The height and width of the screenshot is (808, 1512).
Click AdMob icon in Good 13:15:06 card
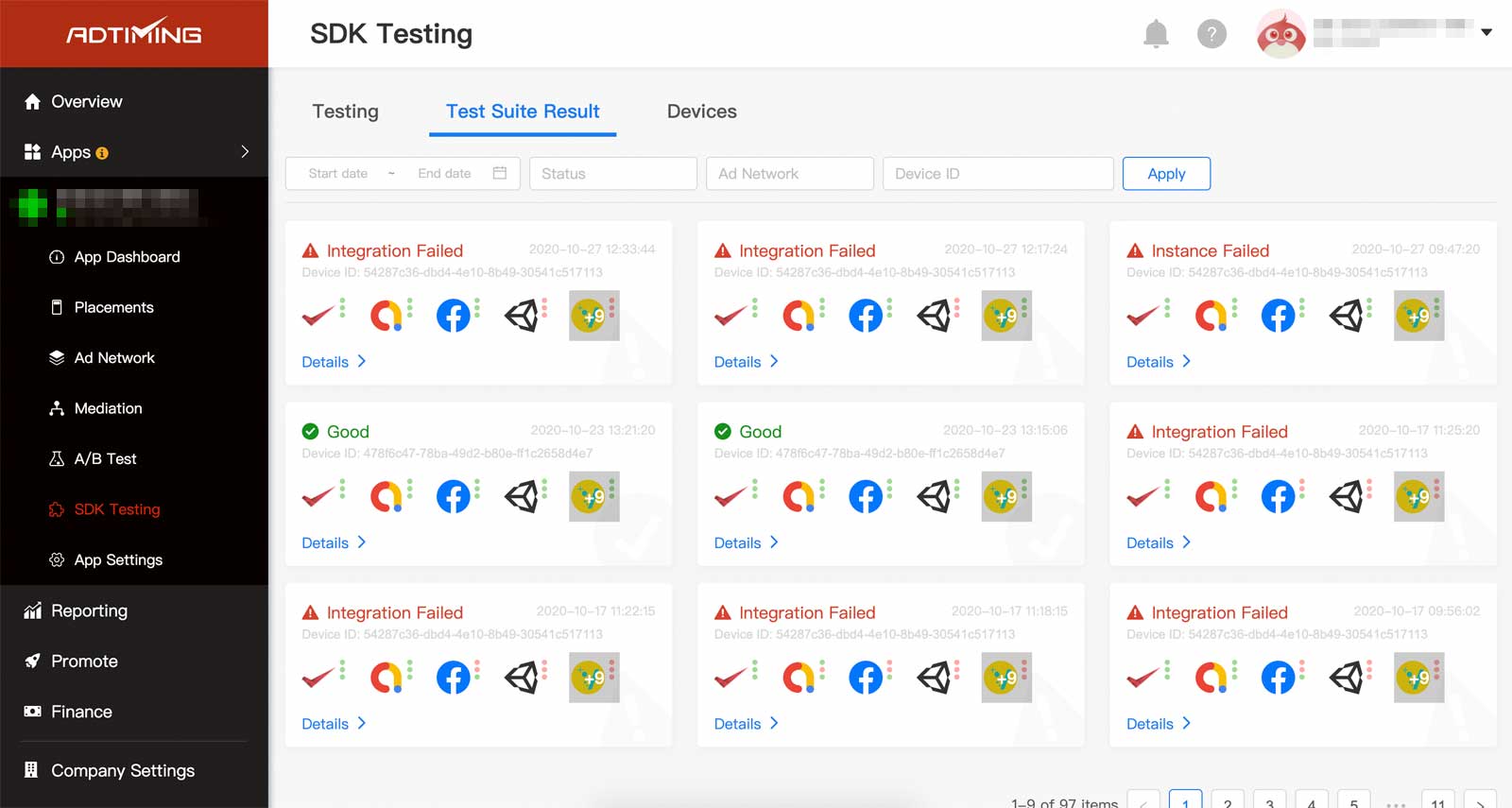[x=798, y=496]
